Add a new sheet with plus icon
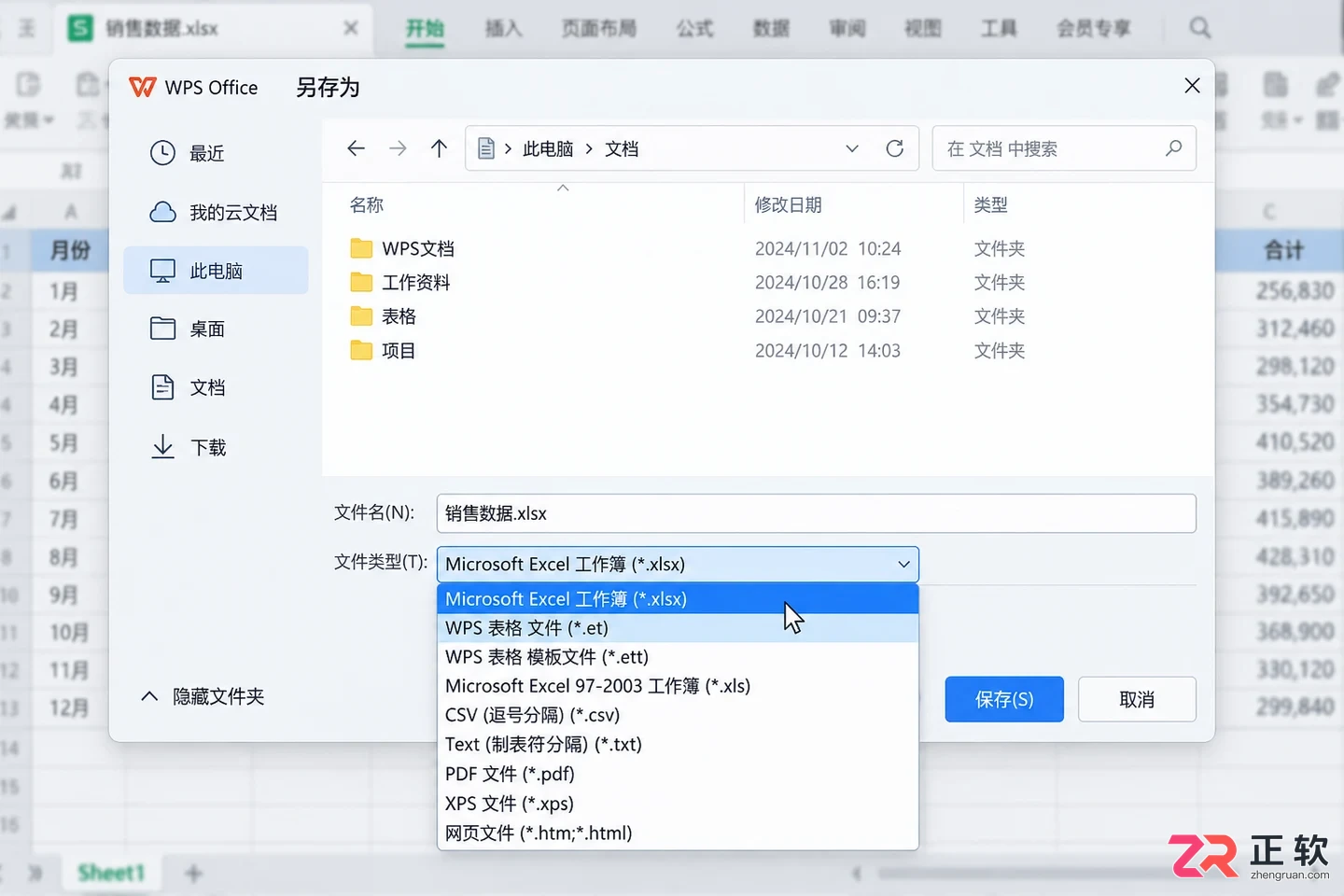1344x896 pixels. coord(193,874)
